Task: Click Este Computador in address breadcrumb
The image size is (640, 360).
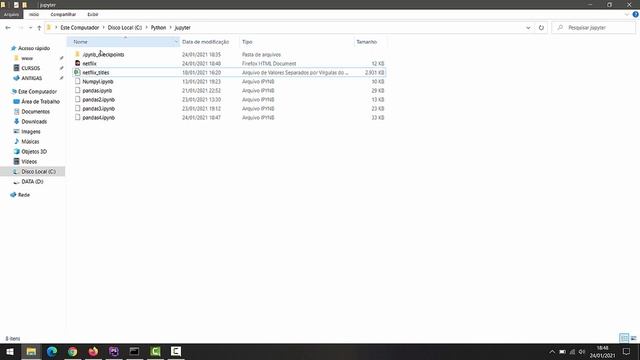Action: click(80, 28)
